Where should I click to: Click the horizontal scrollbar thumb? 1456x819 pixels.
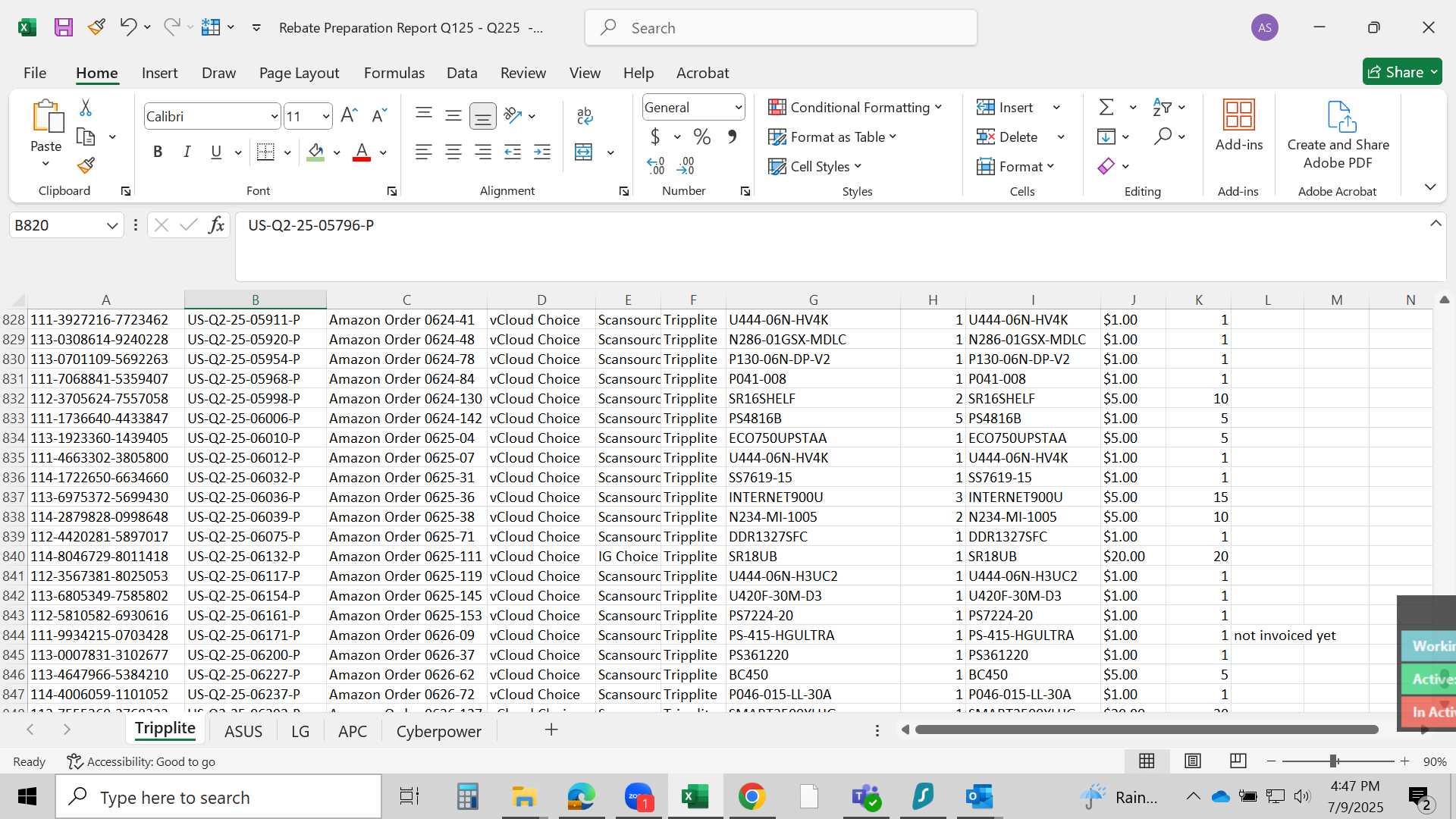tap(1147, 730)
